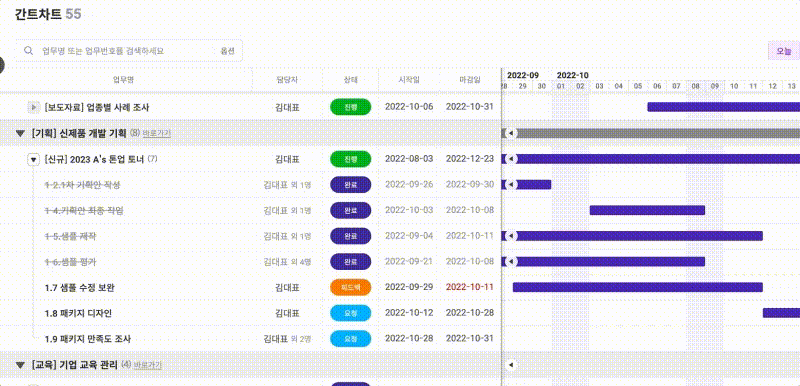Sort by the 업무명 column header
This screenshot has width=800, height=386.
tap(123, 80)
